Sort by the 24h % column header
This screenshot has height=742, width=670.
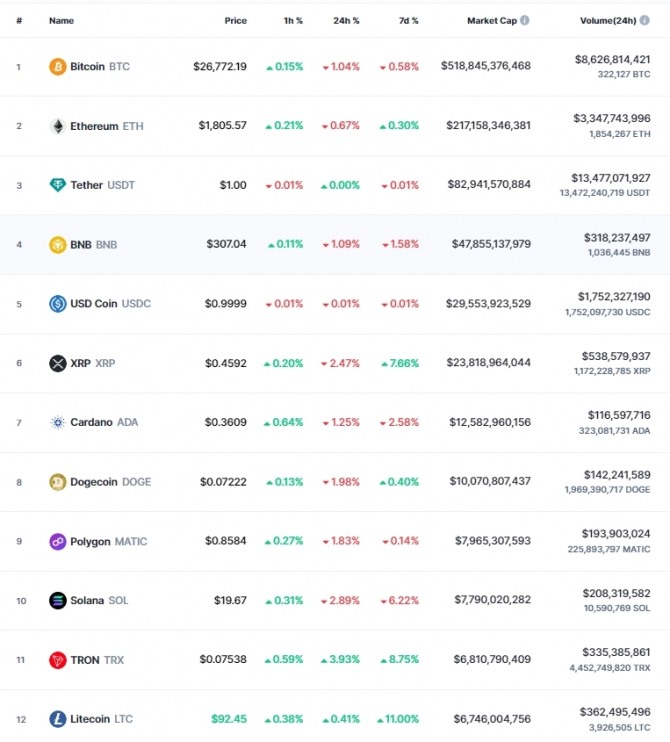[x=346, y=21]
